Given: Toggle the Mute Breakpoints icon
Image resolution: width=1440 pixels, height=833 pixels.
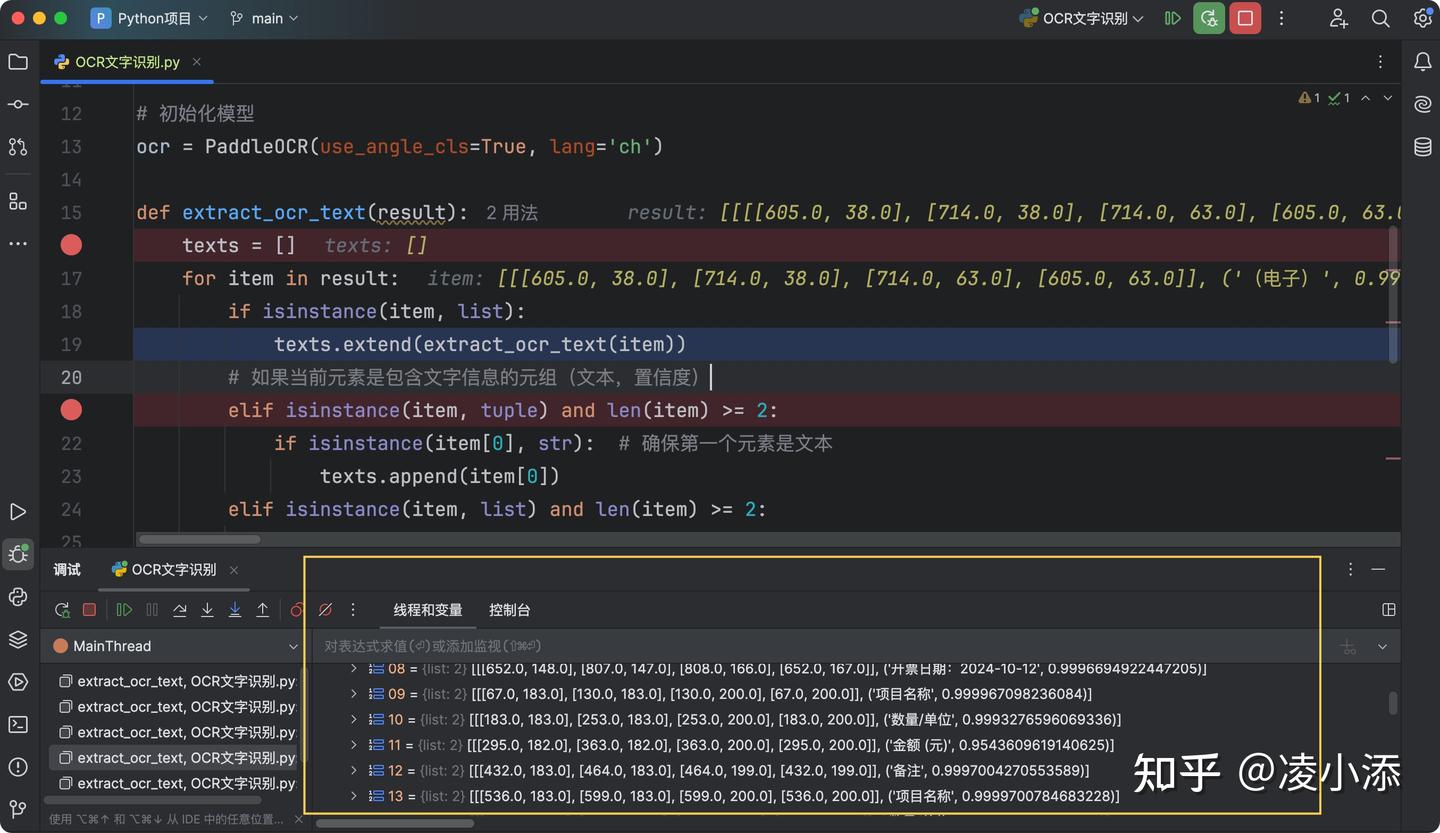Looking at the screenshot, I should click(325, 610).
